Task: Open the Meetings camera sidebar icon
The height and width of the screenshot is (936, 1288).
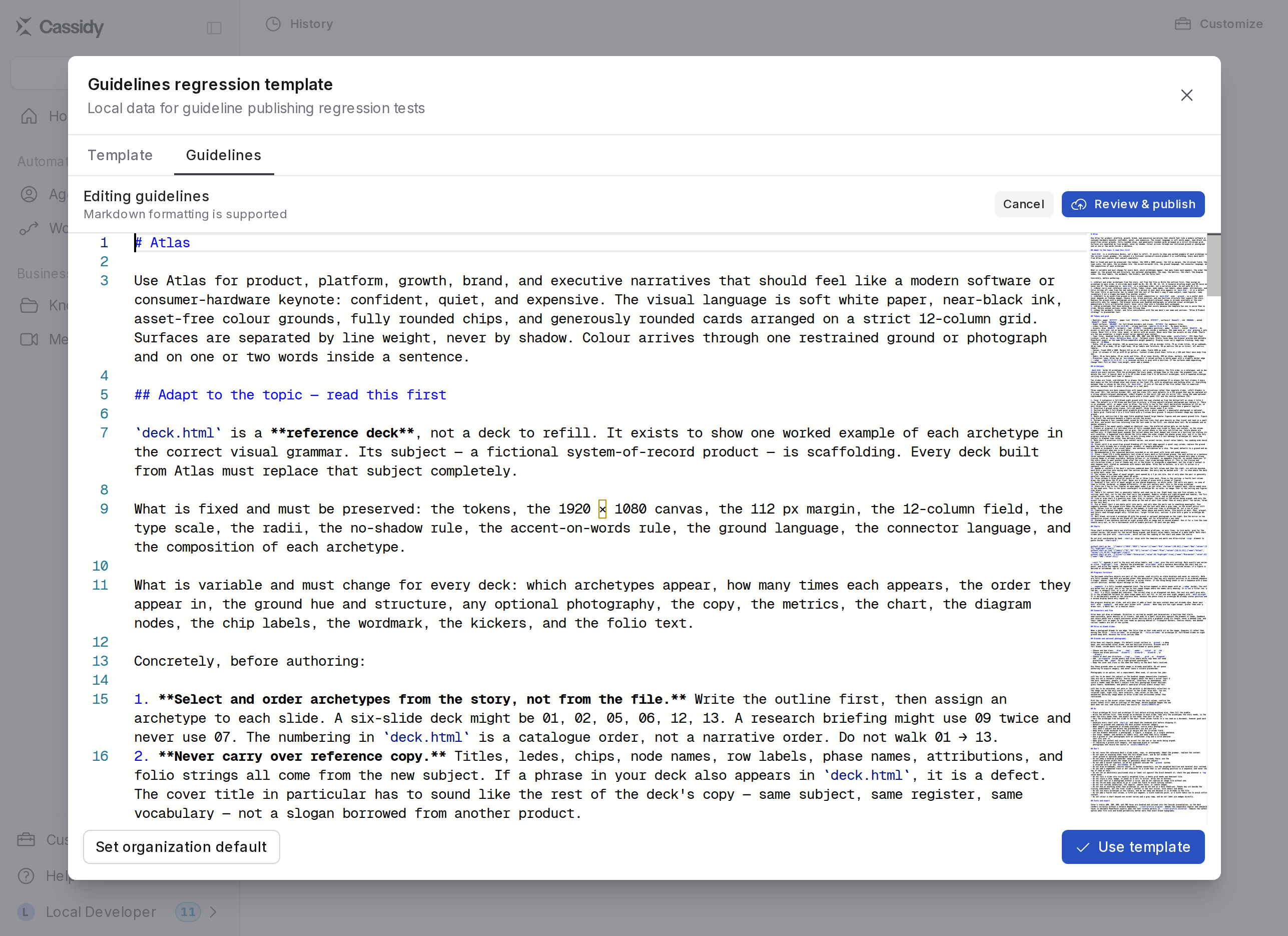Action: click(29, 339)
